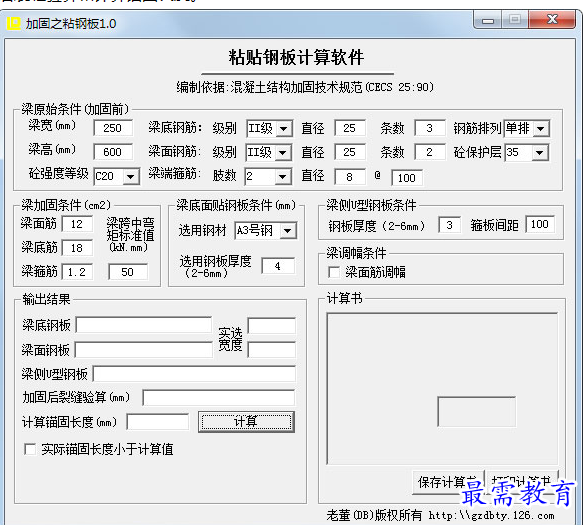Click the 计算 button

point(247,422)
